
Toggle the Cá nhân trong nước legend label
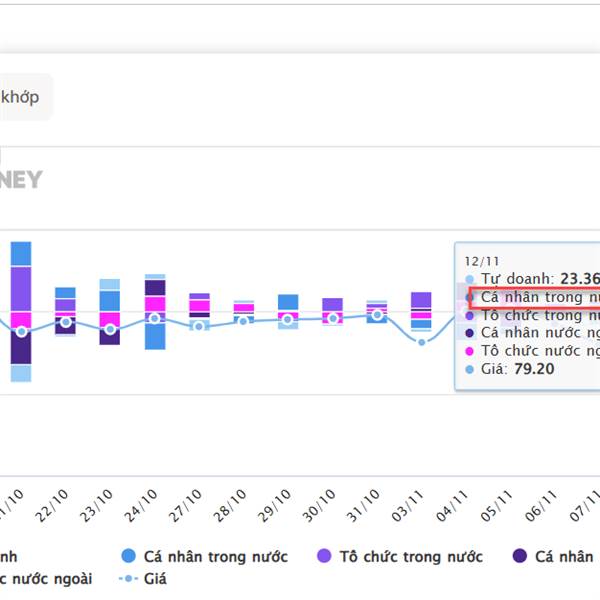215,557
